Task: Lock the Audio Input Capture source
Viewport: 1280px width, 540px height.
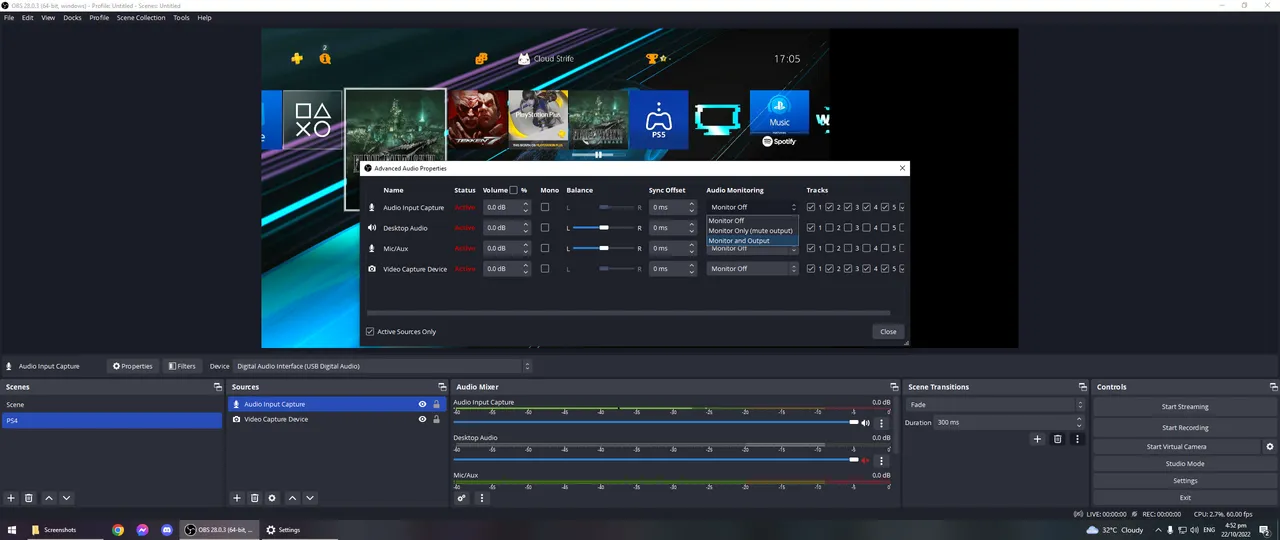Action: click(436, 404)
